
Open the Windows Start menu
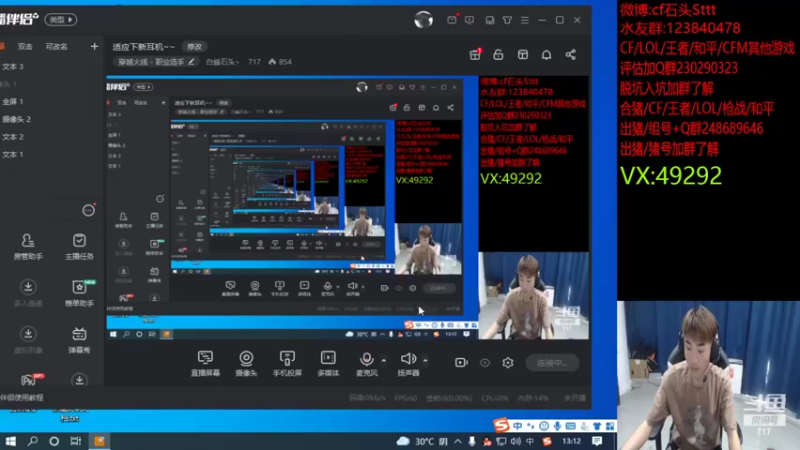(x=10, y=441)
